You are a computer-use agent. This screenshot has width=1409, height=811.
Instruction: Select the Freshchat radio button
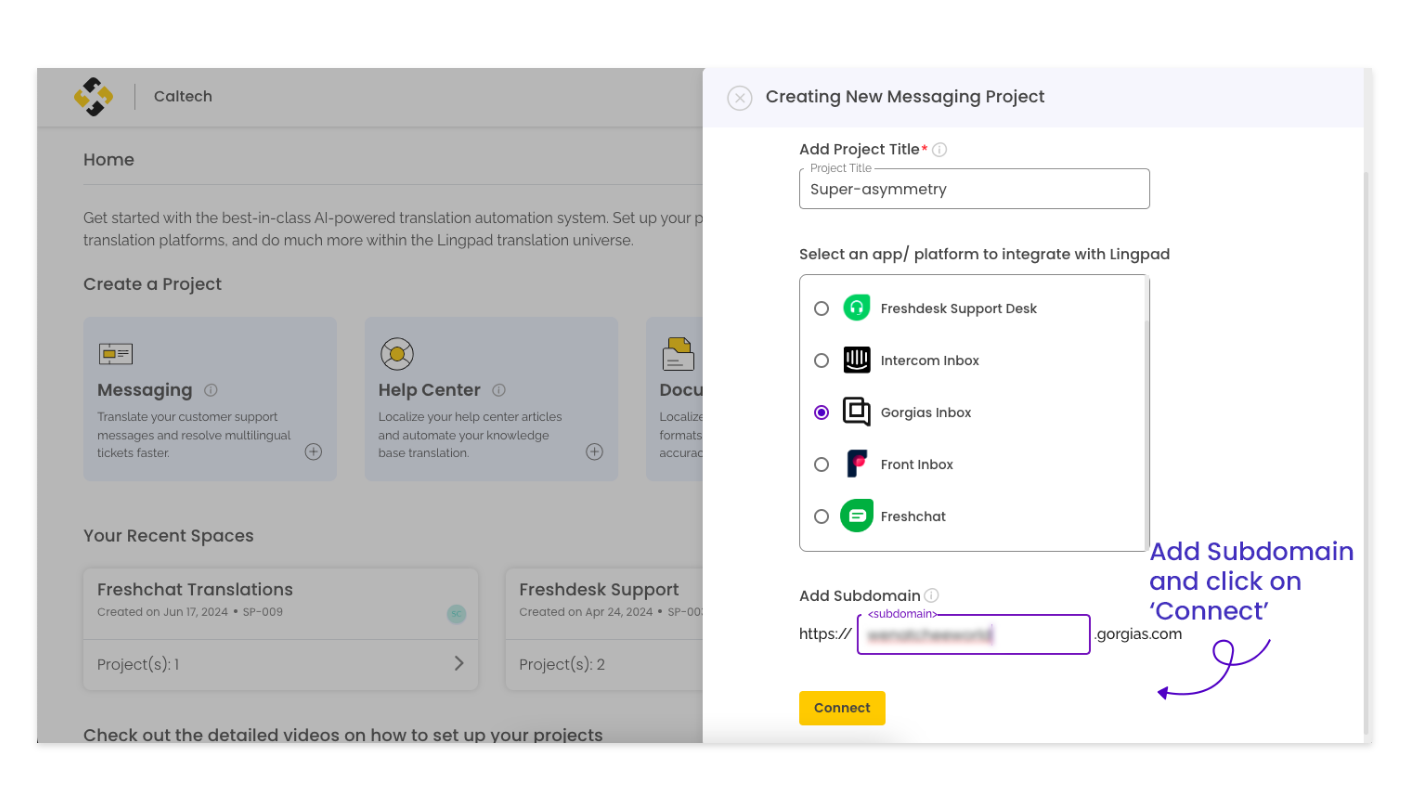(x=822, y=517)
